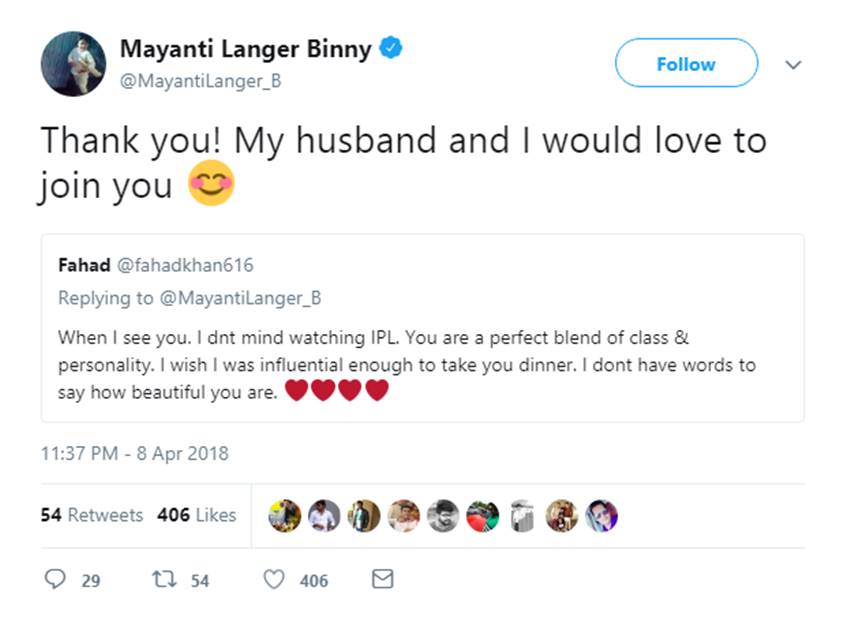Expand the tweet options chevron menu

[x=794, y=64]
